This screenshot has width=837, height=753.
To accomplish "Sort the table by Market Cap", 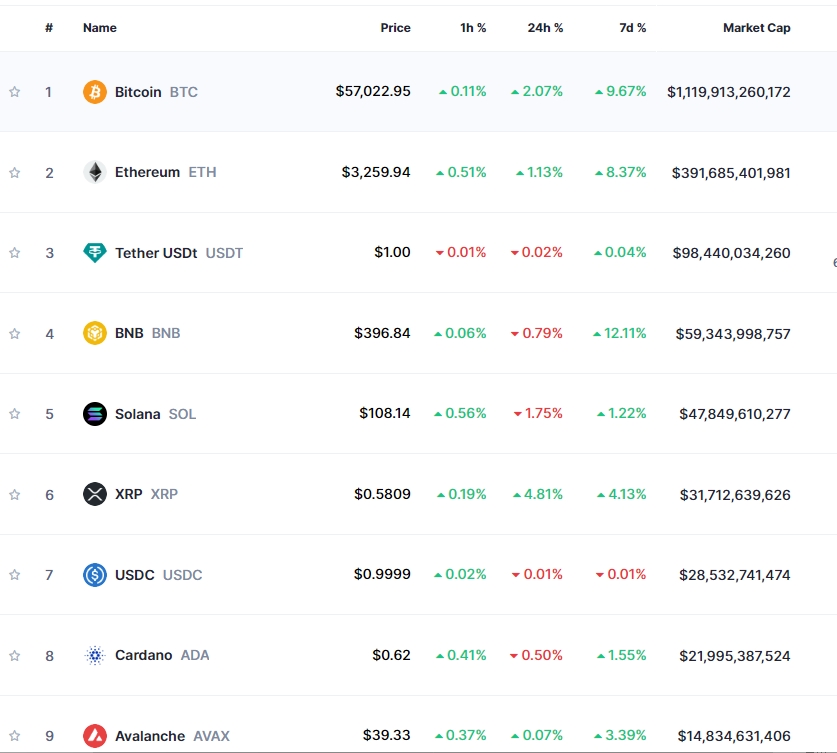I will click(756, 28).
